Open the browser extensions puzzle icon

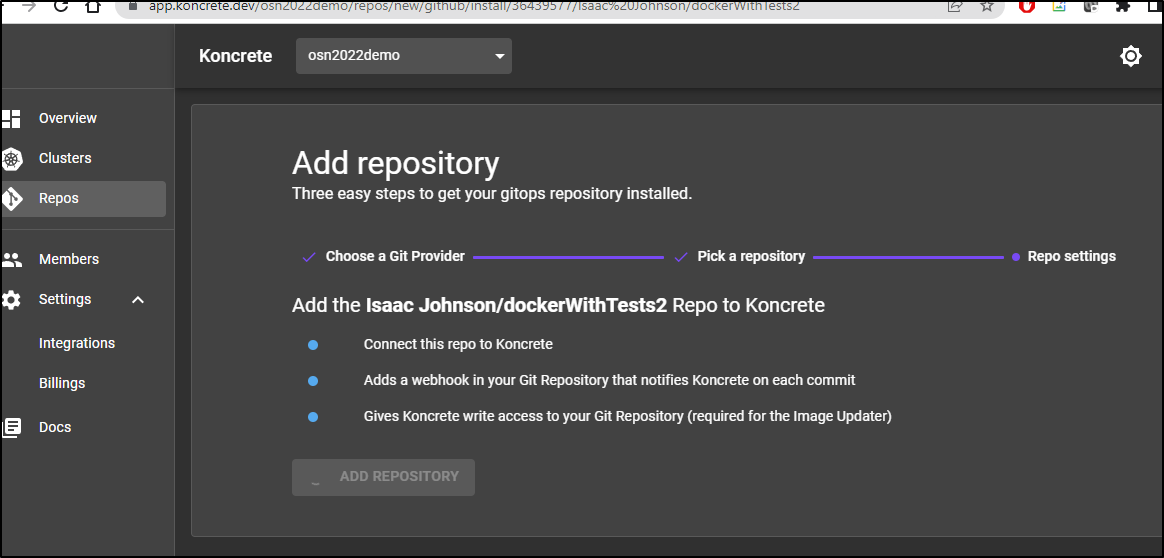tap(1122, 6)
